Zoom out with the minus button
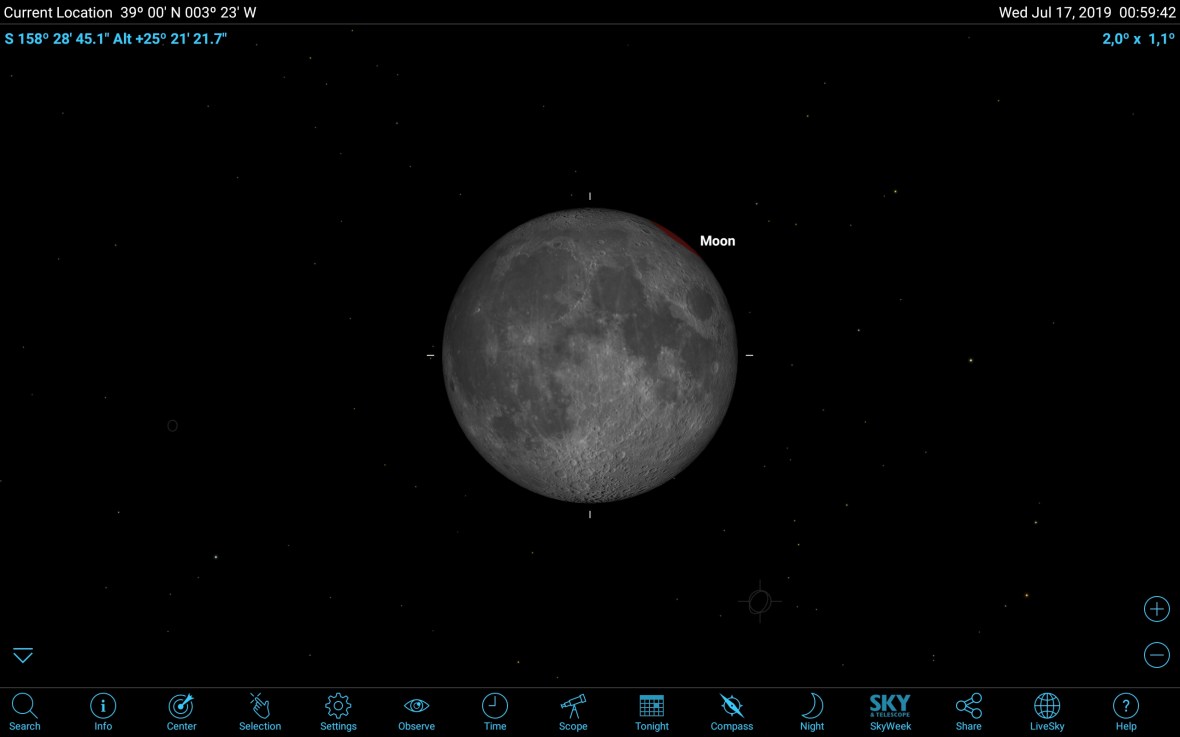 [1156, 655]
